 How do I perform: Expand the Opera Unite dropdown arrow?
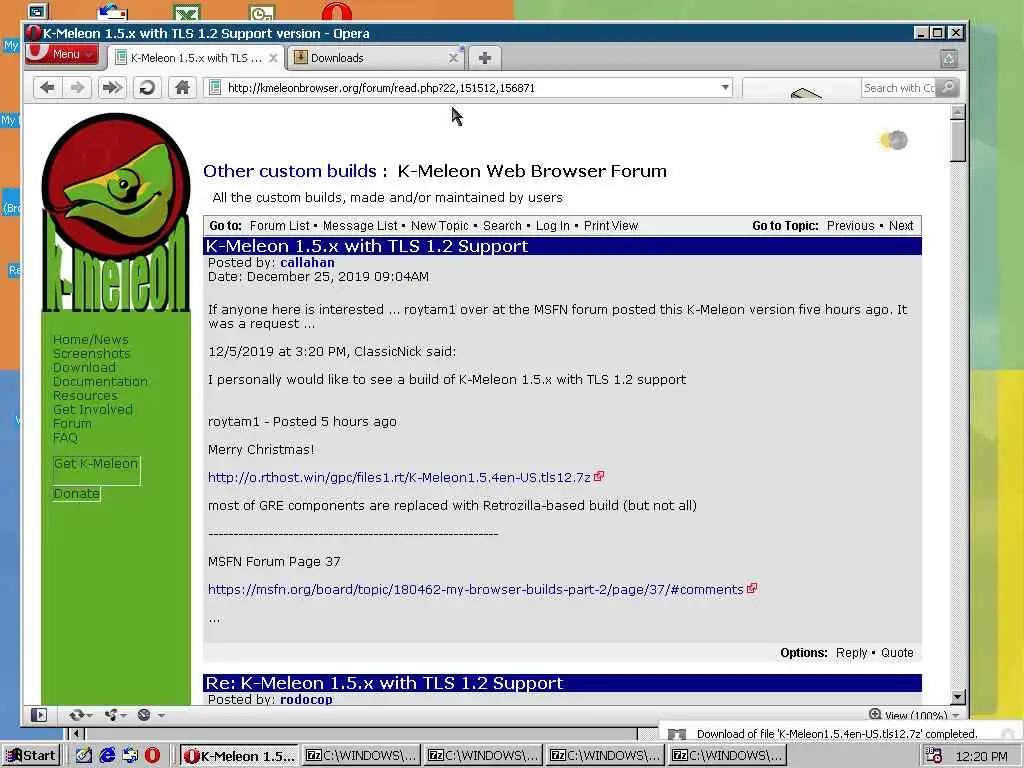point(123,716)
